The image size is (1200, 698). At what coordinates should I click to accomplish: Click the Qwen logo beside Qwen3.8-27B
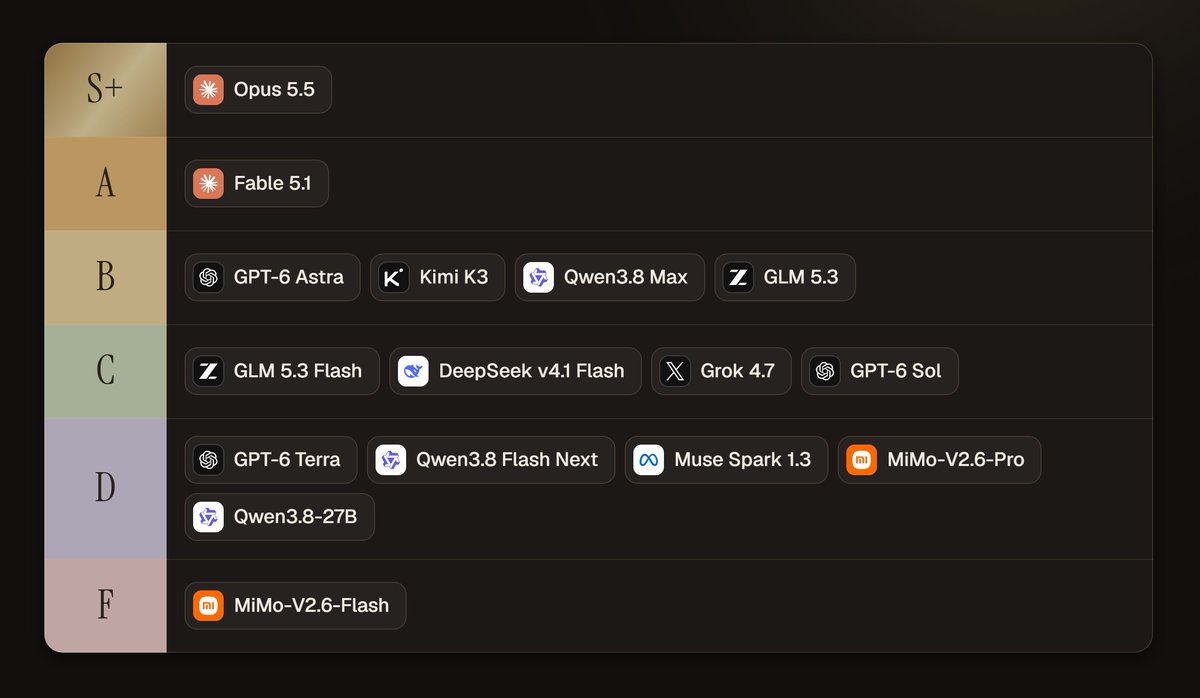pyautogui.click(x=209, y=517)
